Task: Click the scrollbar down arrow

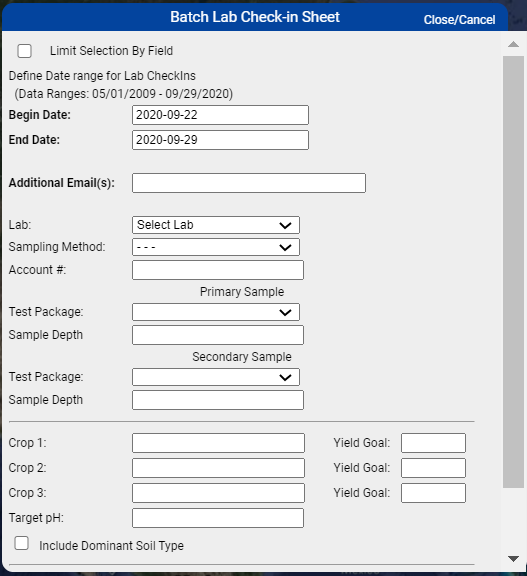Action: pyautogui.click(x=513, y=559)
